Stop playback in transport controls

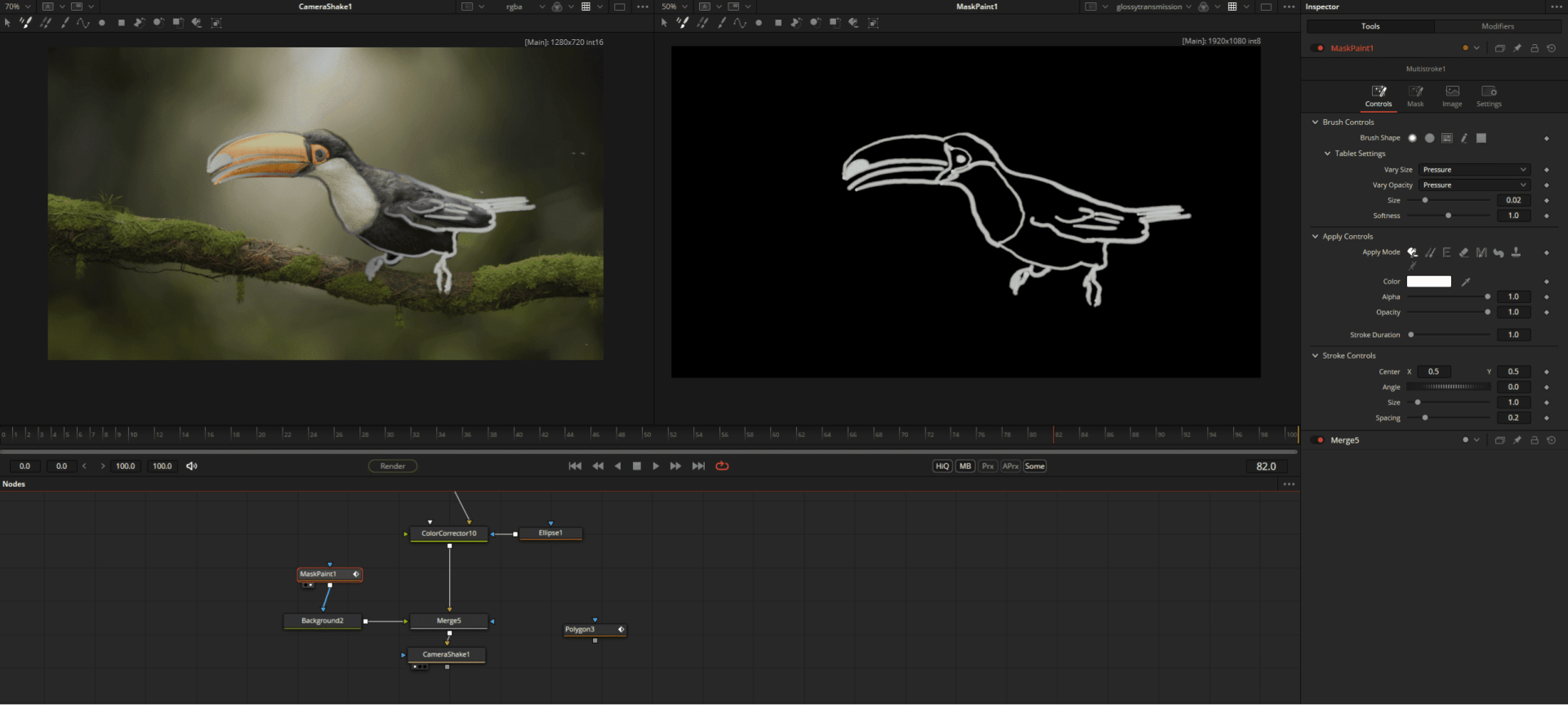click(x=637, y=466)
